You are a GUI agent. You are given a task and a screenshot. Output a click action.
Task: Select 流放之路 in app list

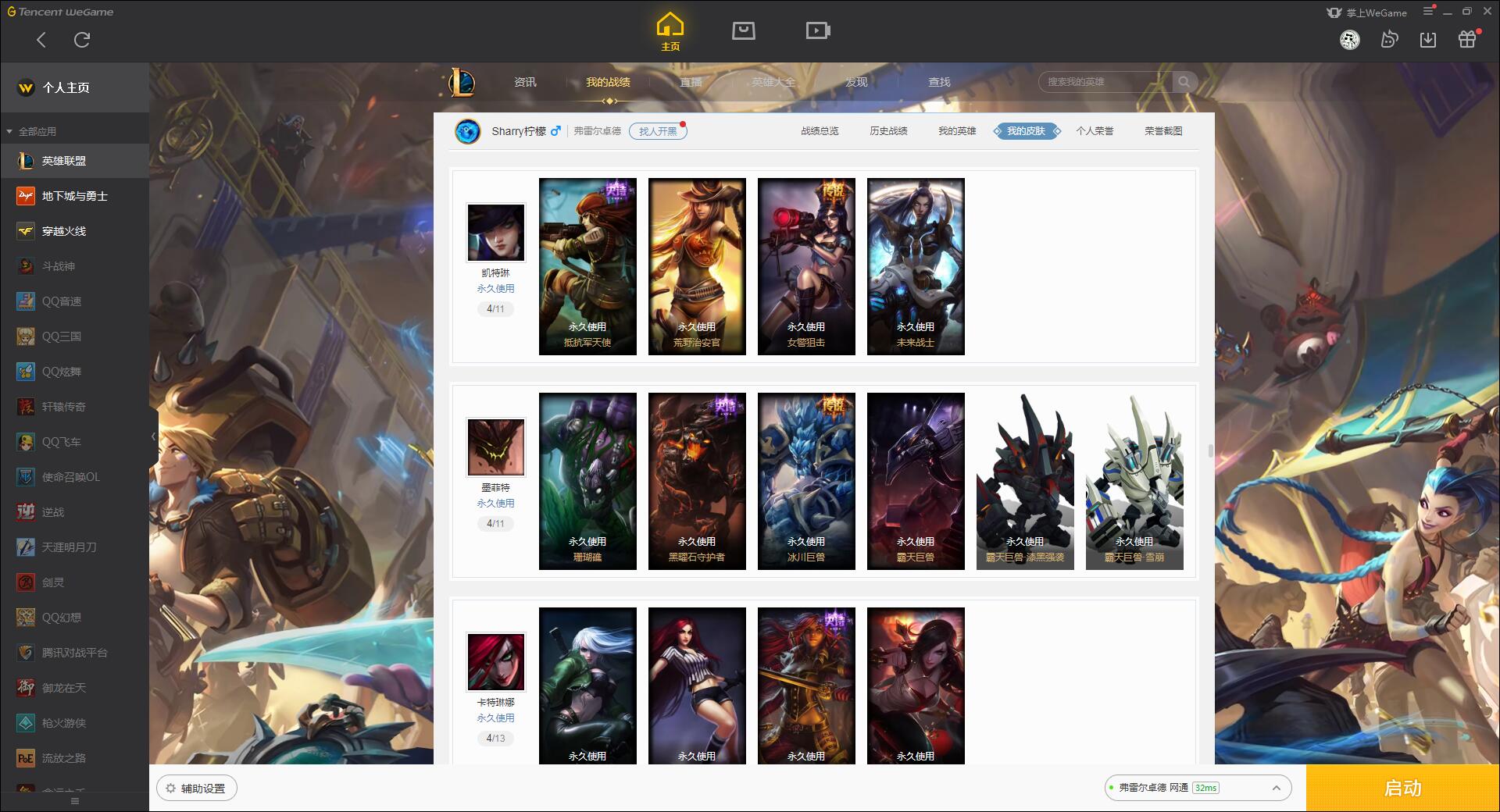click(74, 758)
